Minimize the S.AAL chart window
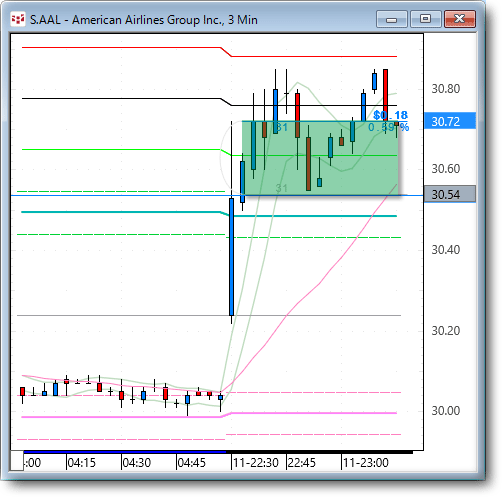Screen dimensions: 503x498 click(392, 19)
